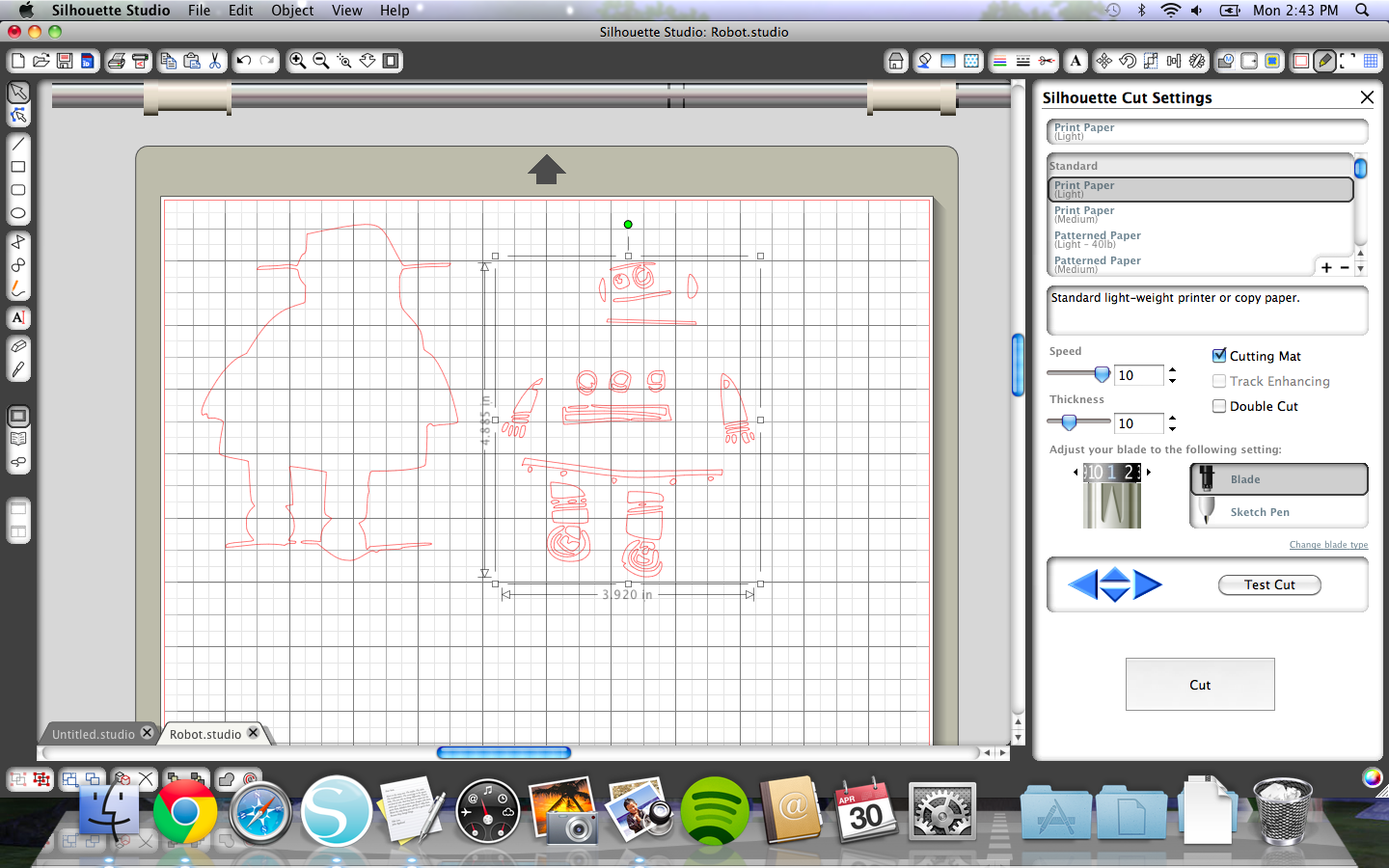Fit page to window icon

[x=391, y=61]
